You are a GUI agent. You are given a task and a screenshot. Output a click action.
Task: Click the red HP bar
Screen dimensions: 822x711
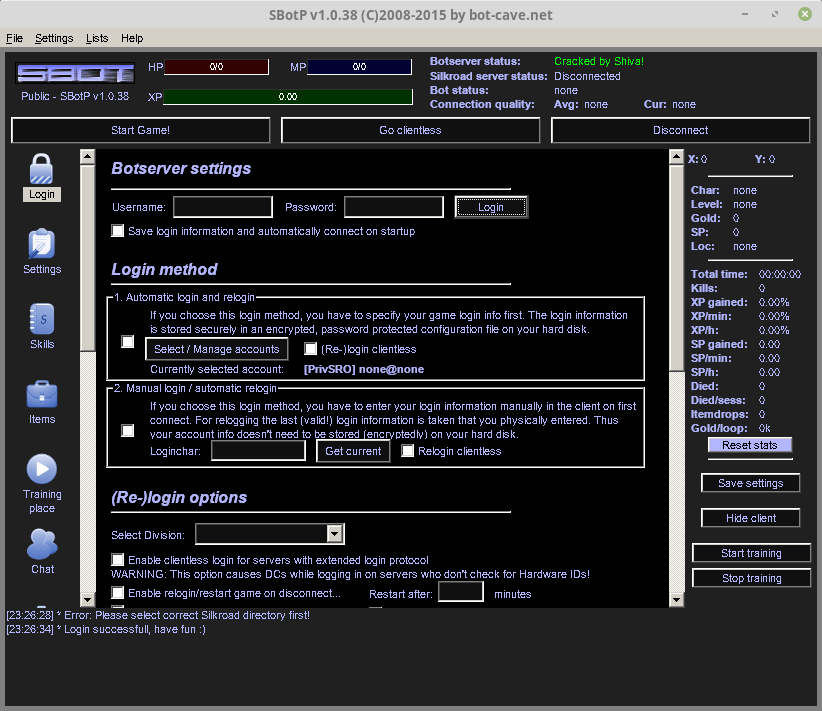217,67
